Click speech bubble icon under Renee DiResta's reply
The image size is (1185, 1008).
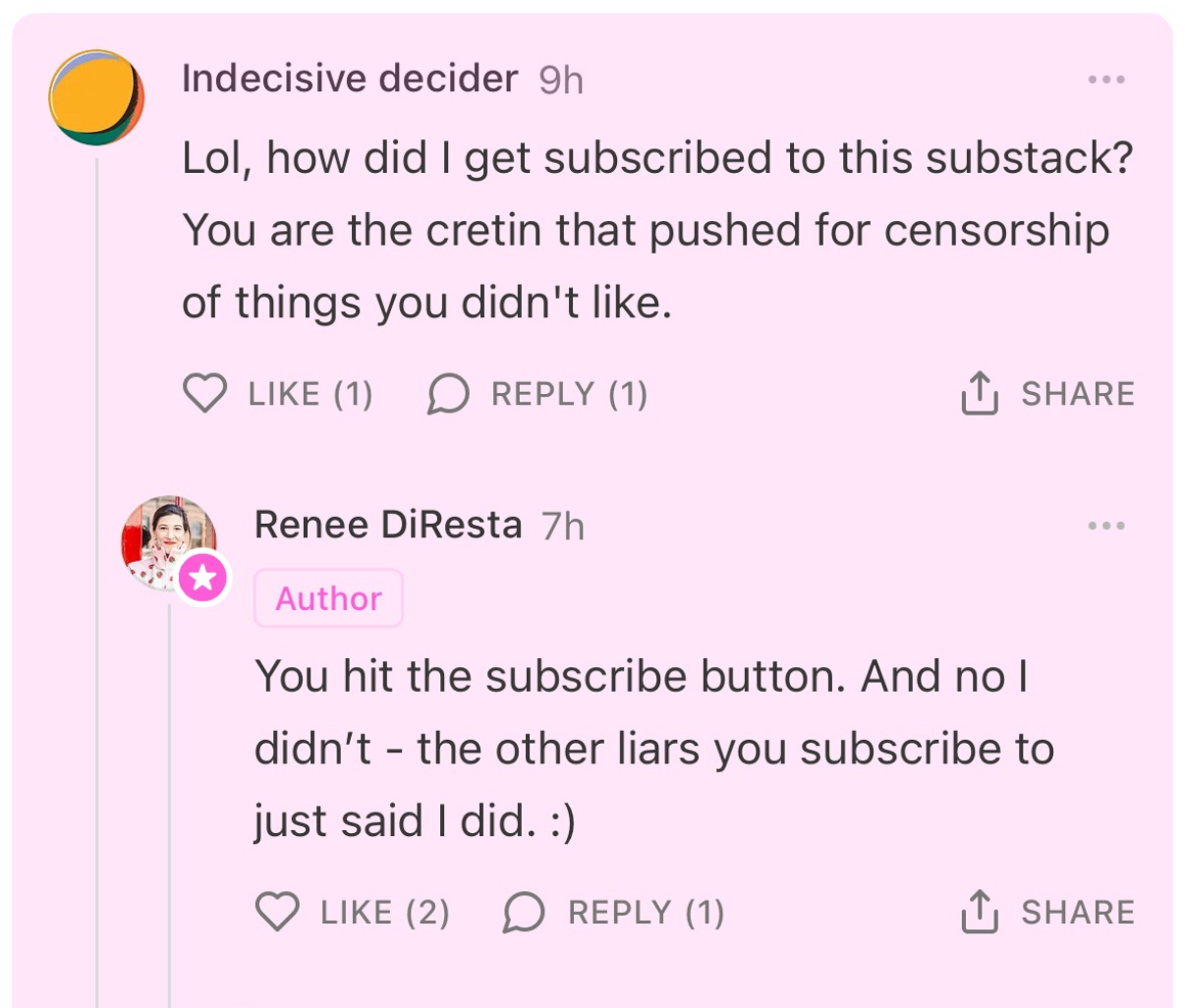[x=524, y=912]
